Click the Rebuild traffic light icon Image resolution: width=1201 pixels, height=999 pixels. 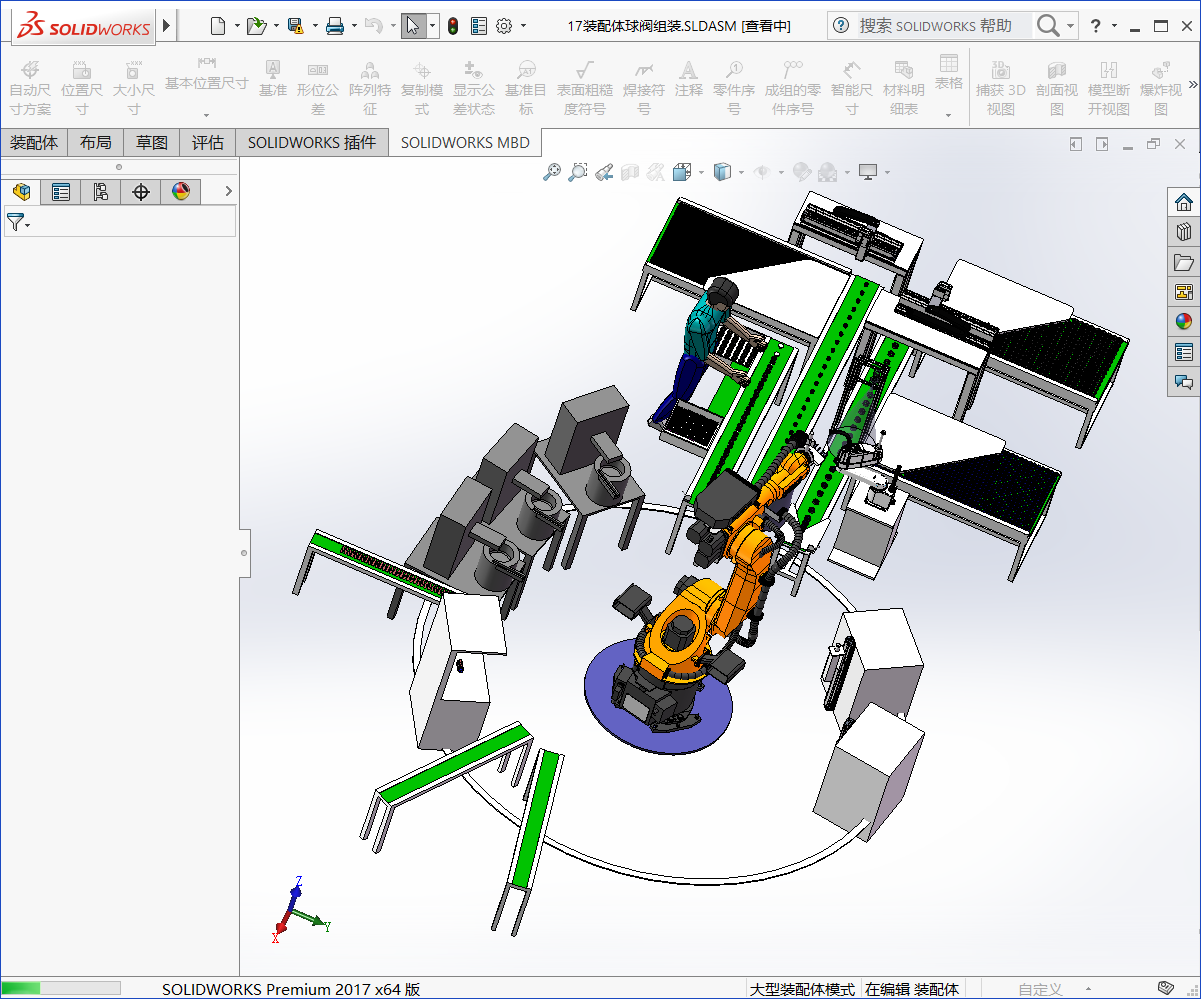453,26
